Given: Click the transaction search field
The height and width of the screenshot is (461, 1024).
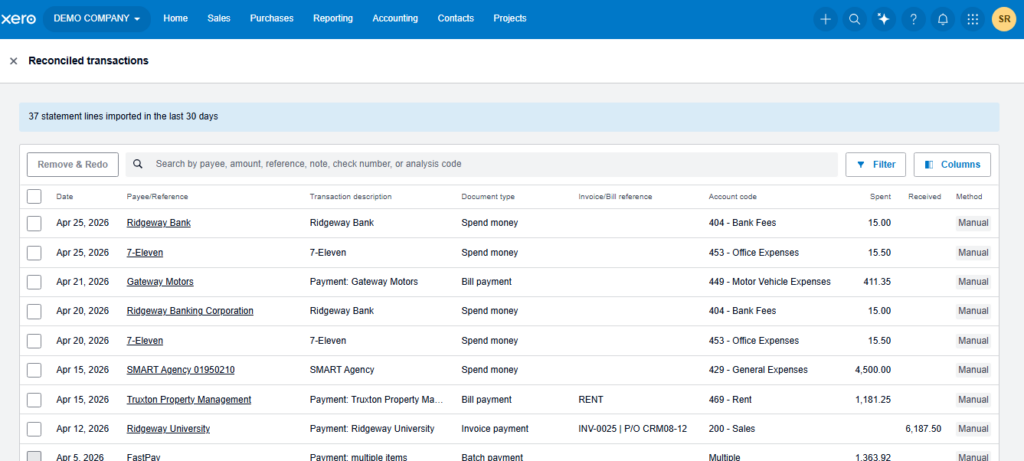Looking at the screenshot, I should coord(481,165).
